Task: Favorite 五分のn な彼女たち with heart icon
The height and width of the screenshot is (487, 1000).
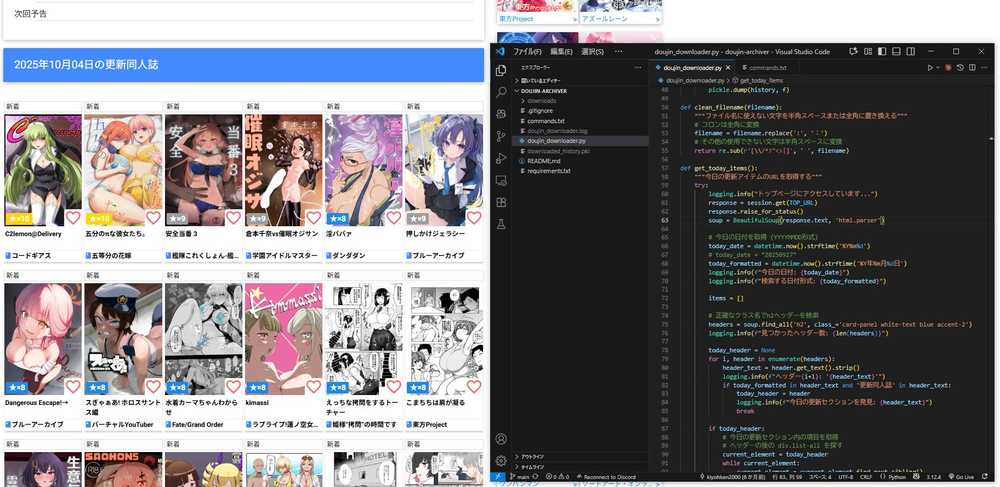Action: (x=153, y=218)
